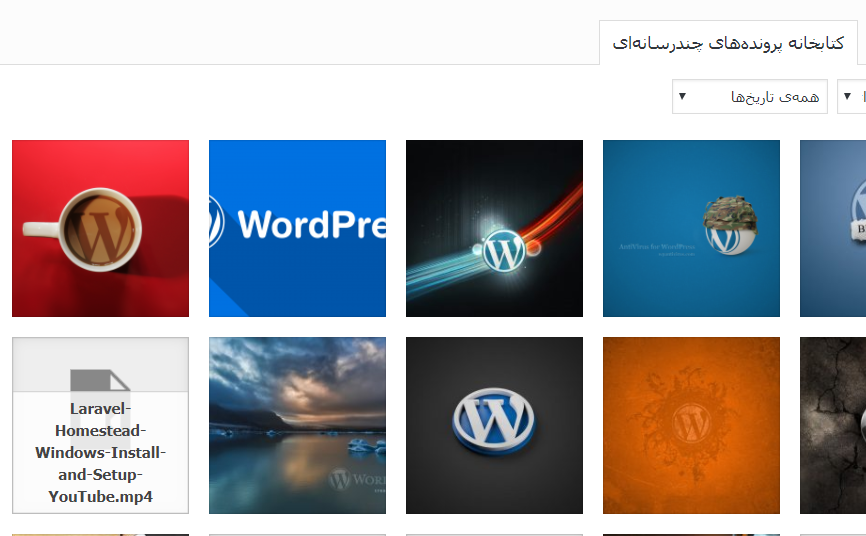Select the blue WordPress text banner thumbnail
Image resolution: width=866 pixels, height=536 pixels.
tap(297, 228)
